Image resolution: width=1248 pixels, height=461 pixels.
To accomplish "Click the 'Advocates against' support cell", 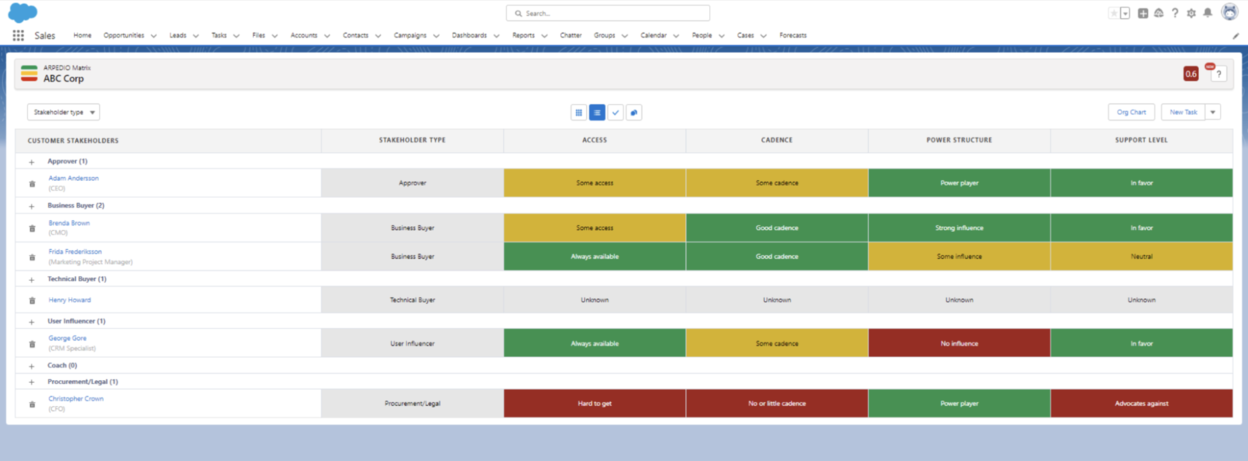I will click(x=1141, y=404).
